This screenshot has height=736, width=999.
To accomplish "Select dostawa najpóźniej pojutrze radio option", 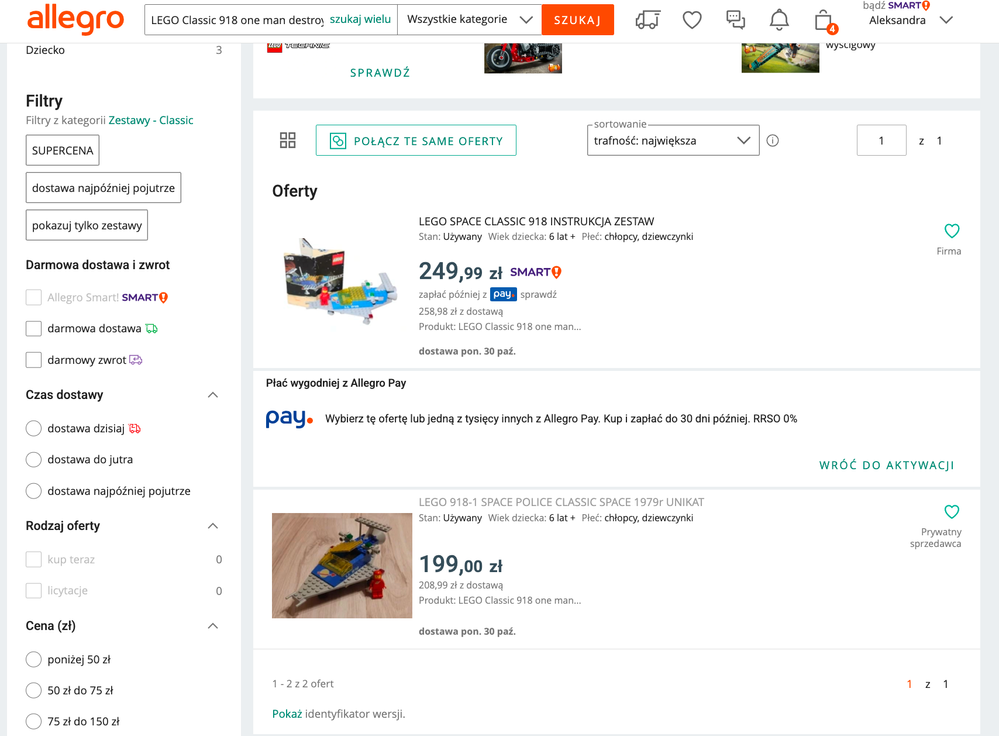I will point(34,491).
